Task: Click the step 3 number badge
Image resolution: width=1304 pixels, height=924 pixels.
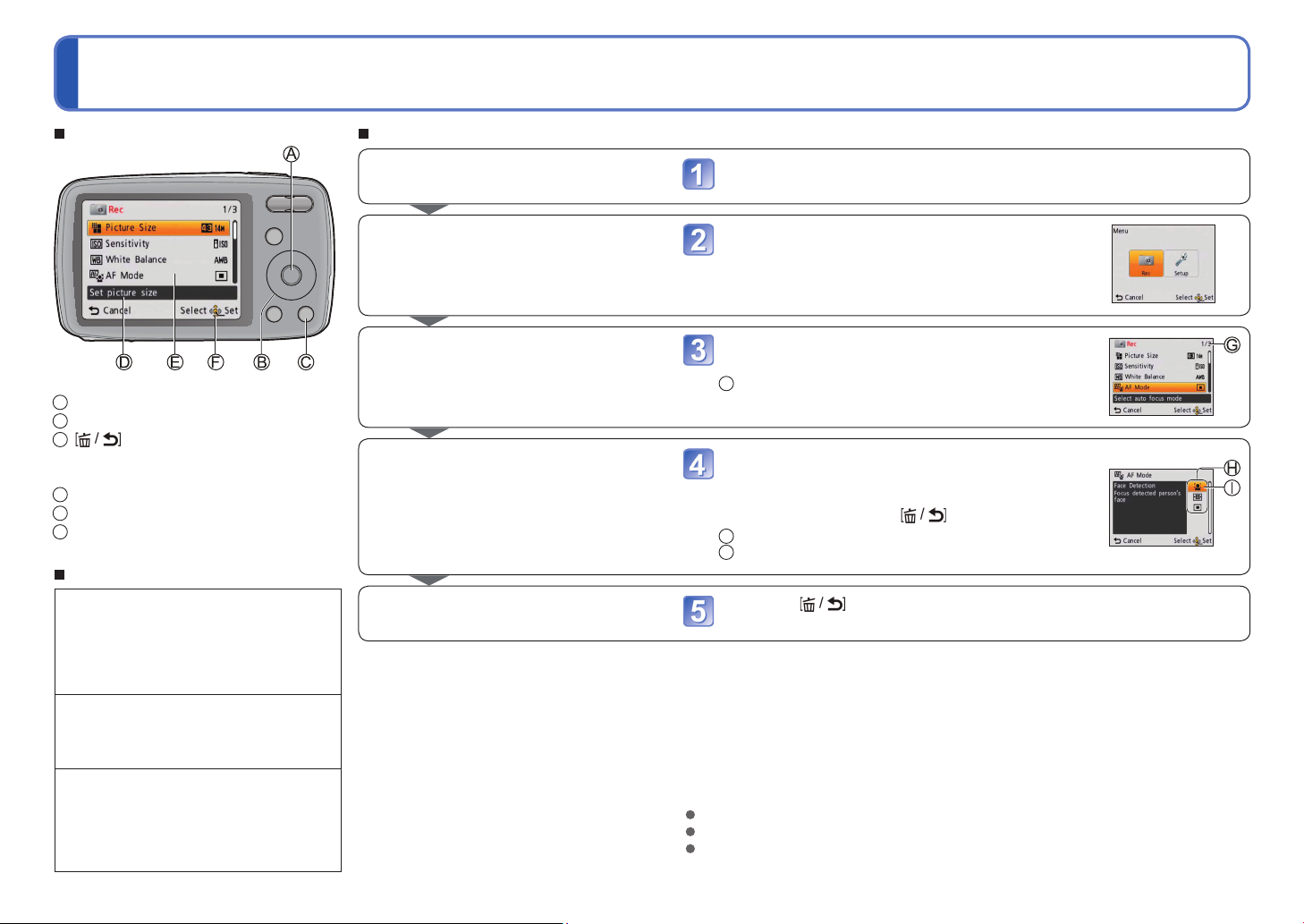Action: pyautogui.click(x=699, y=350)
